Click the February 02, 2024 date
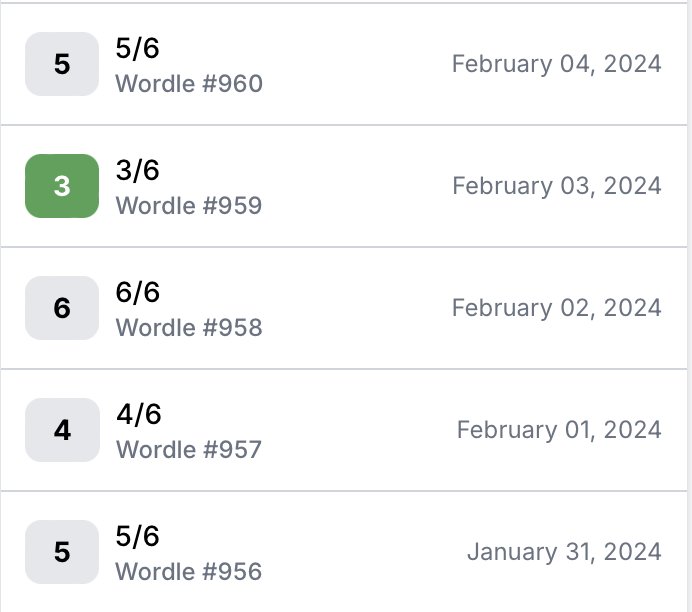Image resolution: width=692 pixels, height=612 pixels. [x=557, y=308]
